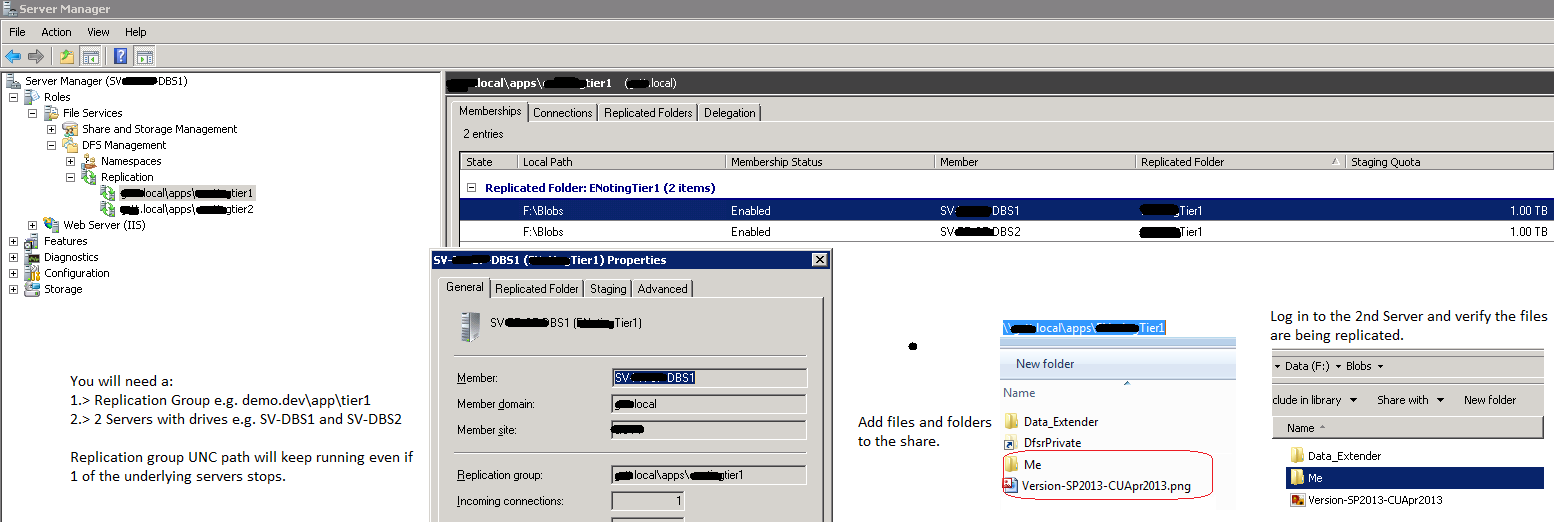Sort by the Membership Status column header

830,161
